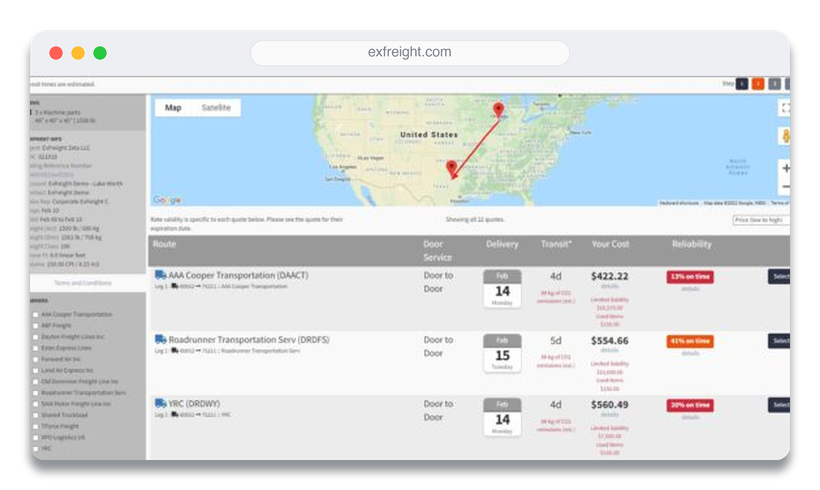Open cost details under $422.22

(x=609, y=287)
